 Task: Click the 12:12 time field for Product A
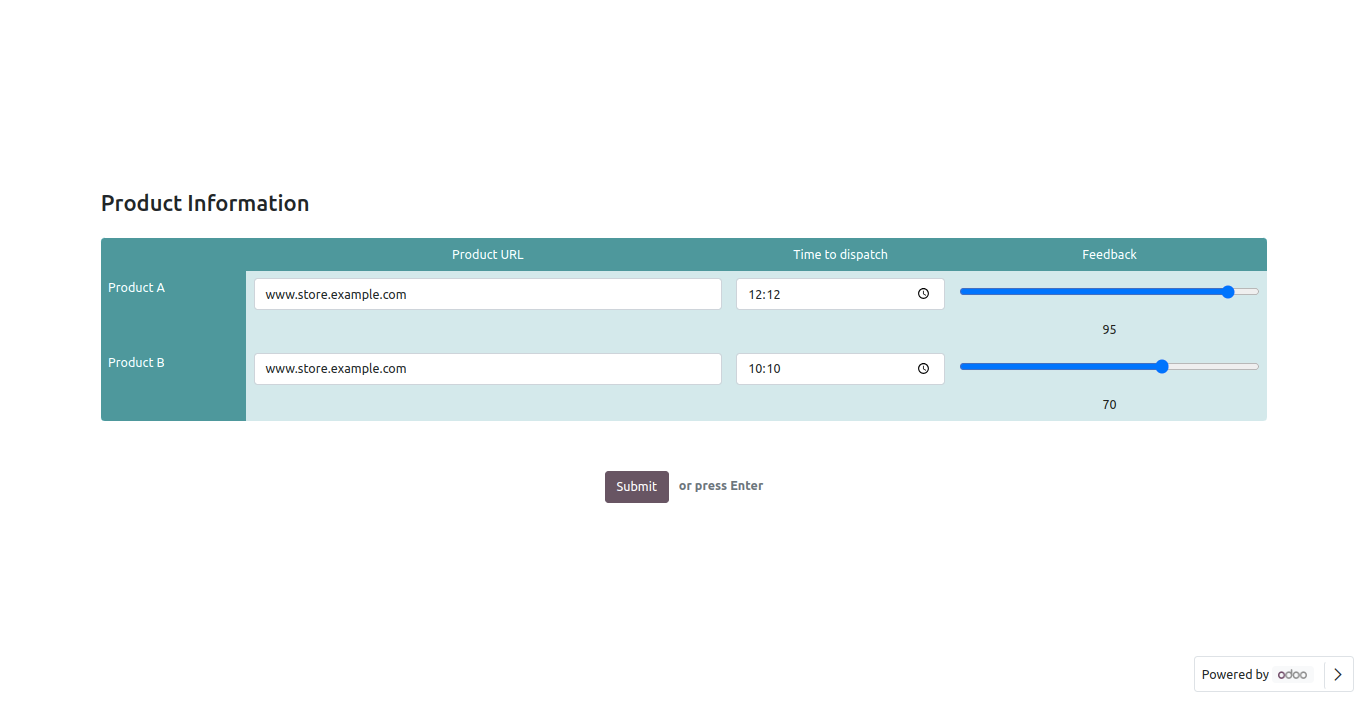tap(840, 294)
